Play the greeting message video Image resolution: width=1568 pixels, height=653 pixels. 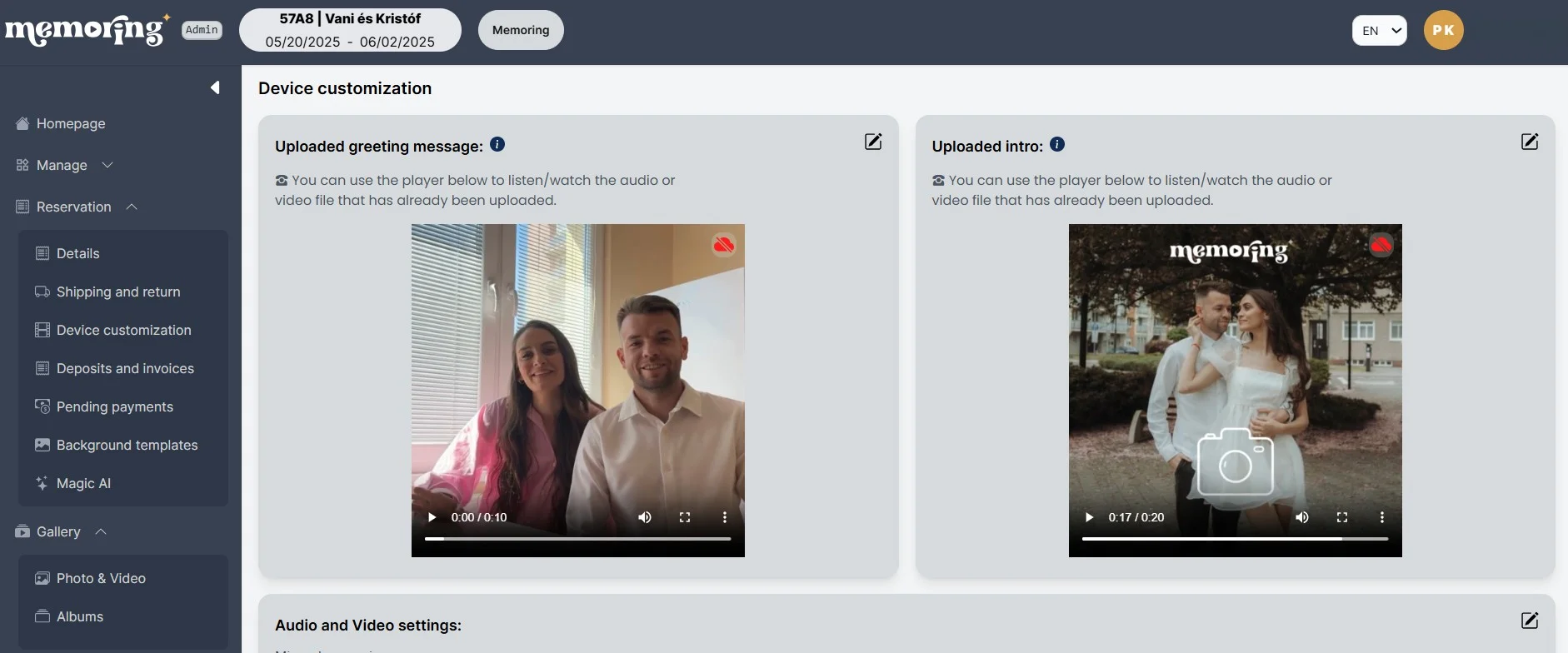[432, 517]
